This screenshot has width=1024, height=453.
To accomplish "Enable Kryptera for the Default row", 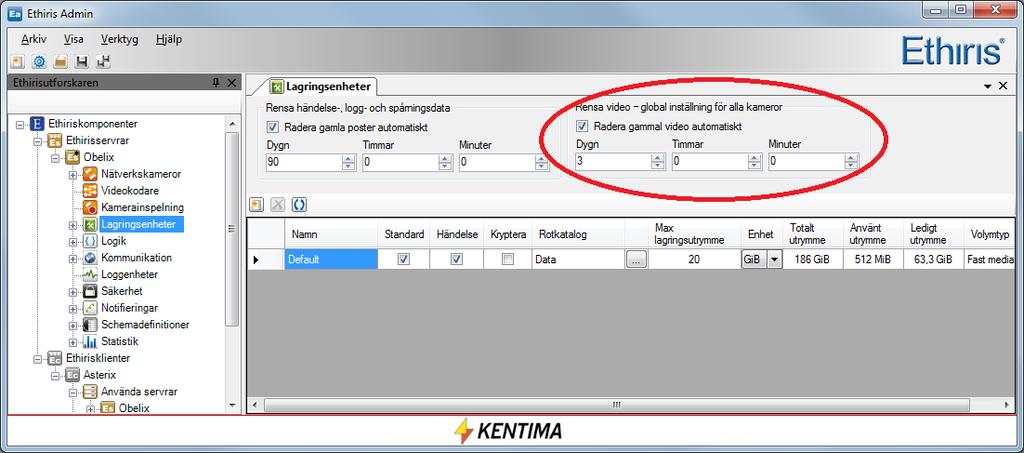I will 507,259.
